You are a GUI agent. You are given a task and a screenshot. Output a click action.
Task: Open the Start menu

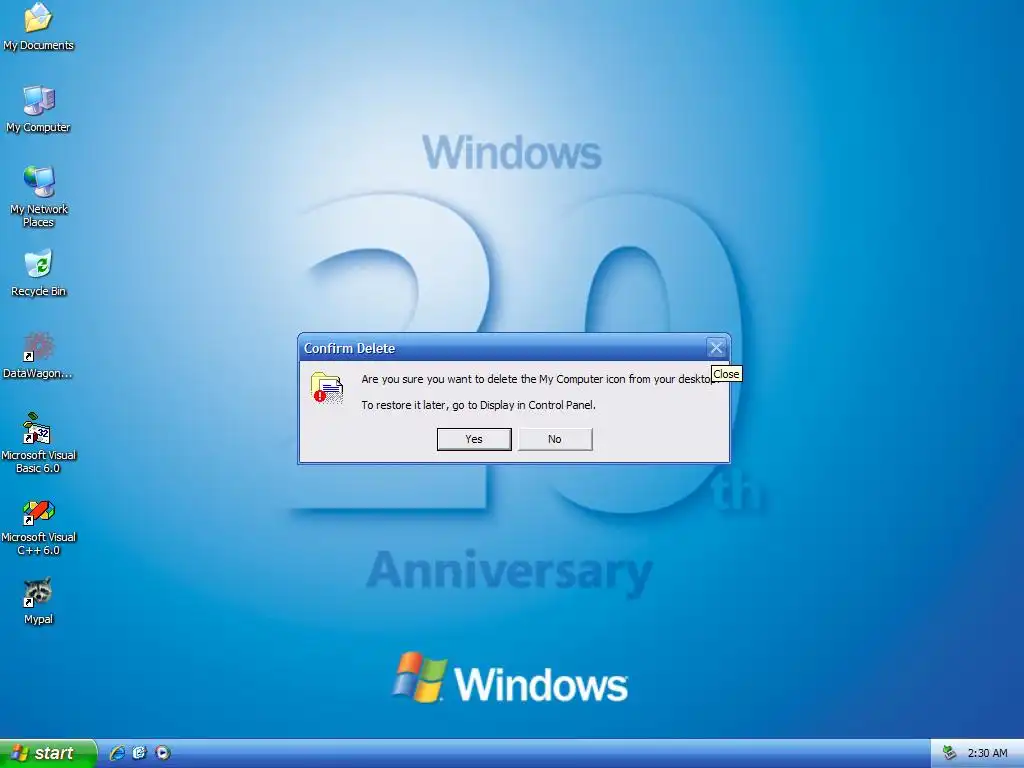pos(48,753)
